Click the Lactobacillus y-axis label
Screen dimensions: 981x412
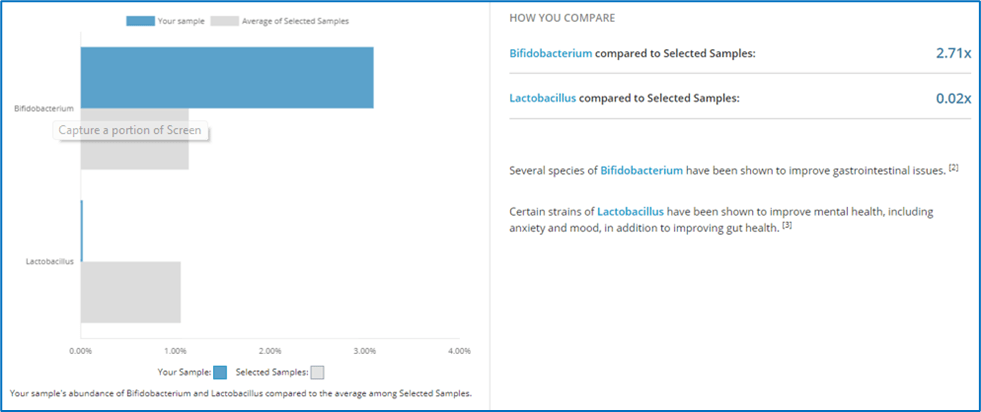tap(50, 262)
